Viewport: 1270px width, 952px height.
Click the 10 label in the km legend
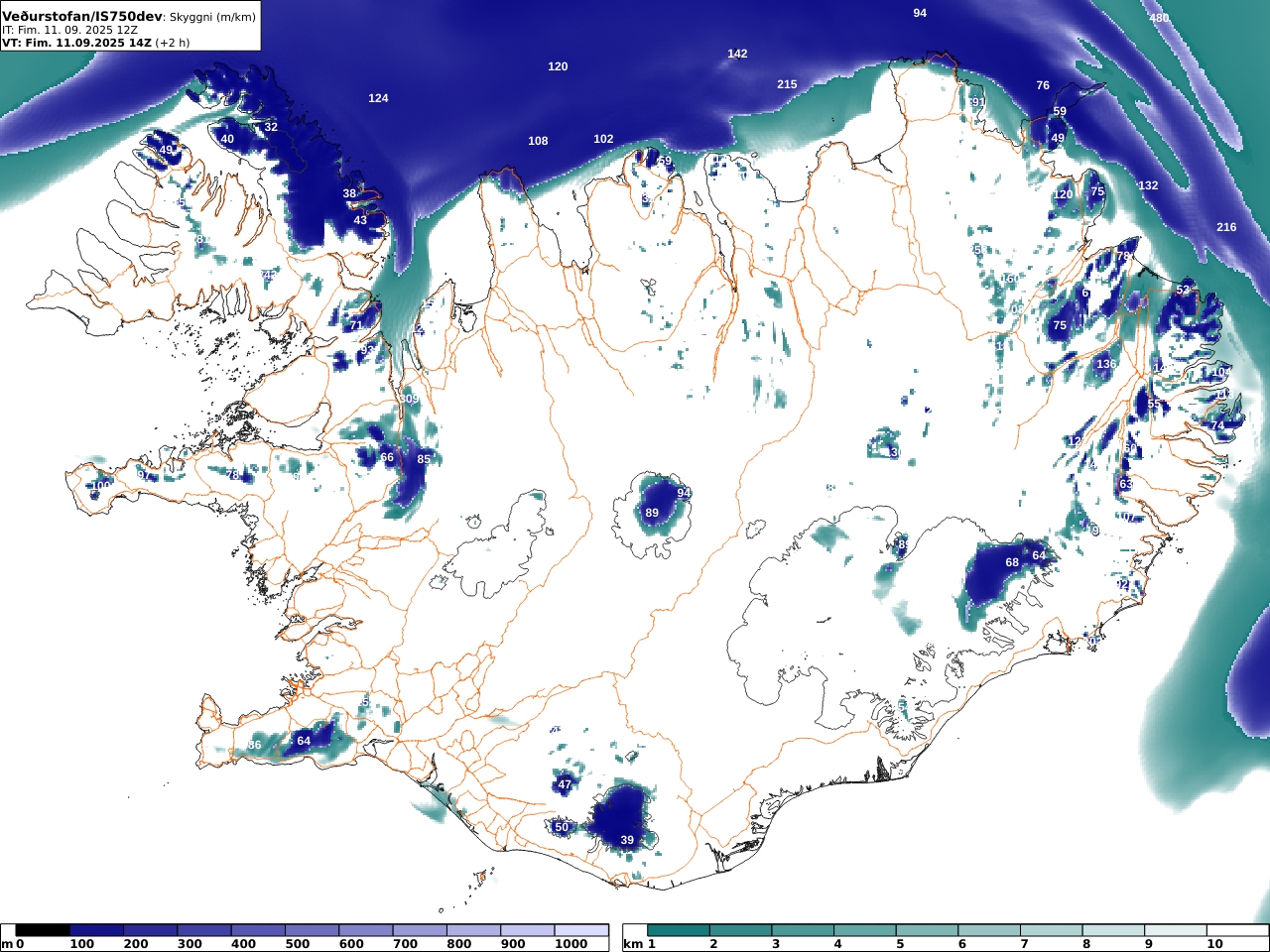[1214, 944]
